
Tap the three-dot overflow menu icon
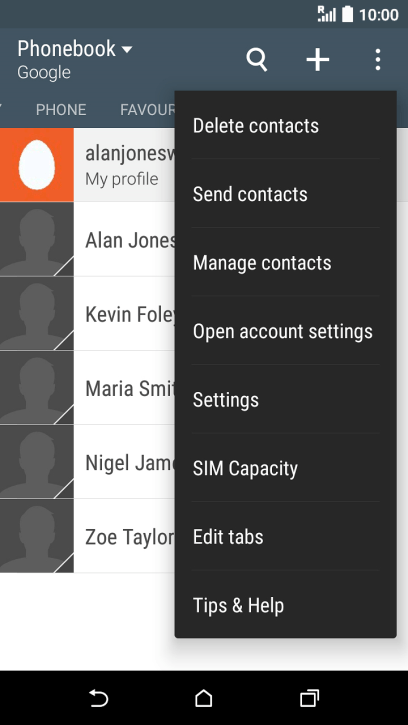coord(378,60)
